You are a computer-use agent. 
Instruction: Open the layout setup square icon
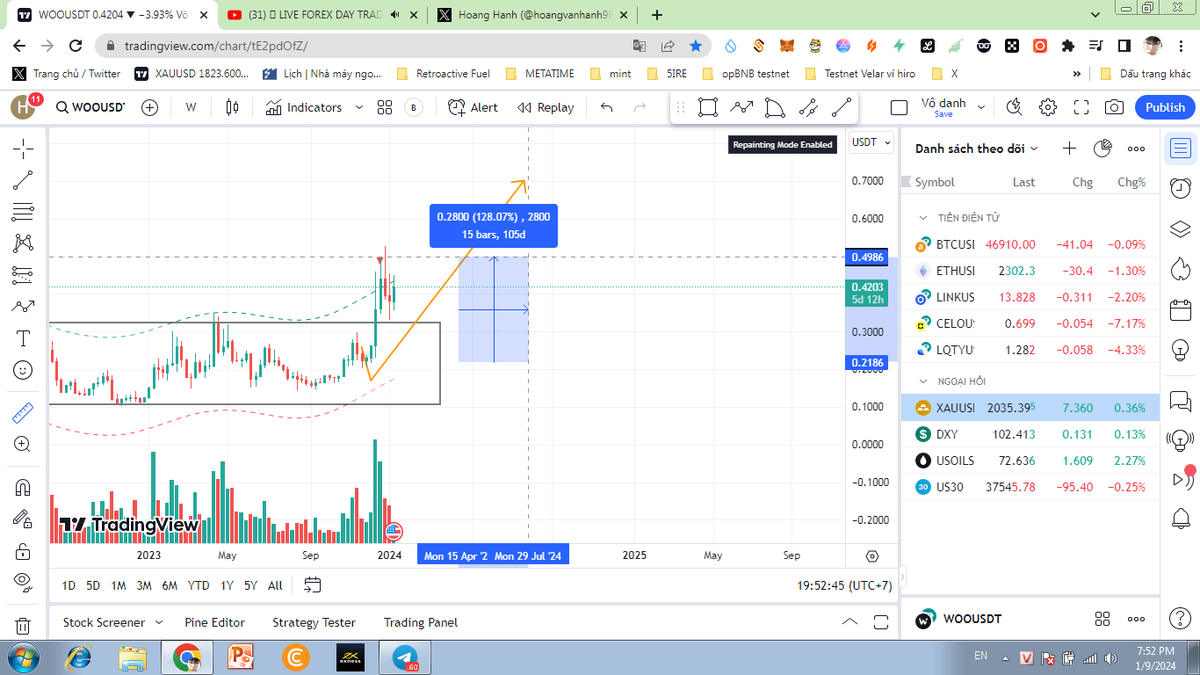899,107
